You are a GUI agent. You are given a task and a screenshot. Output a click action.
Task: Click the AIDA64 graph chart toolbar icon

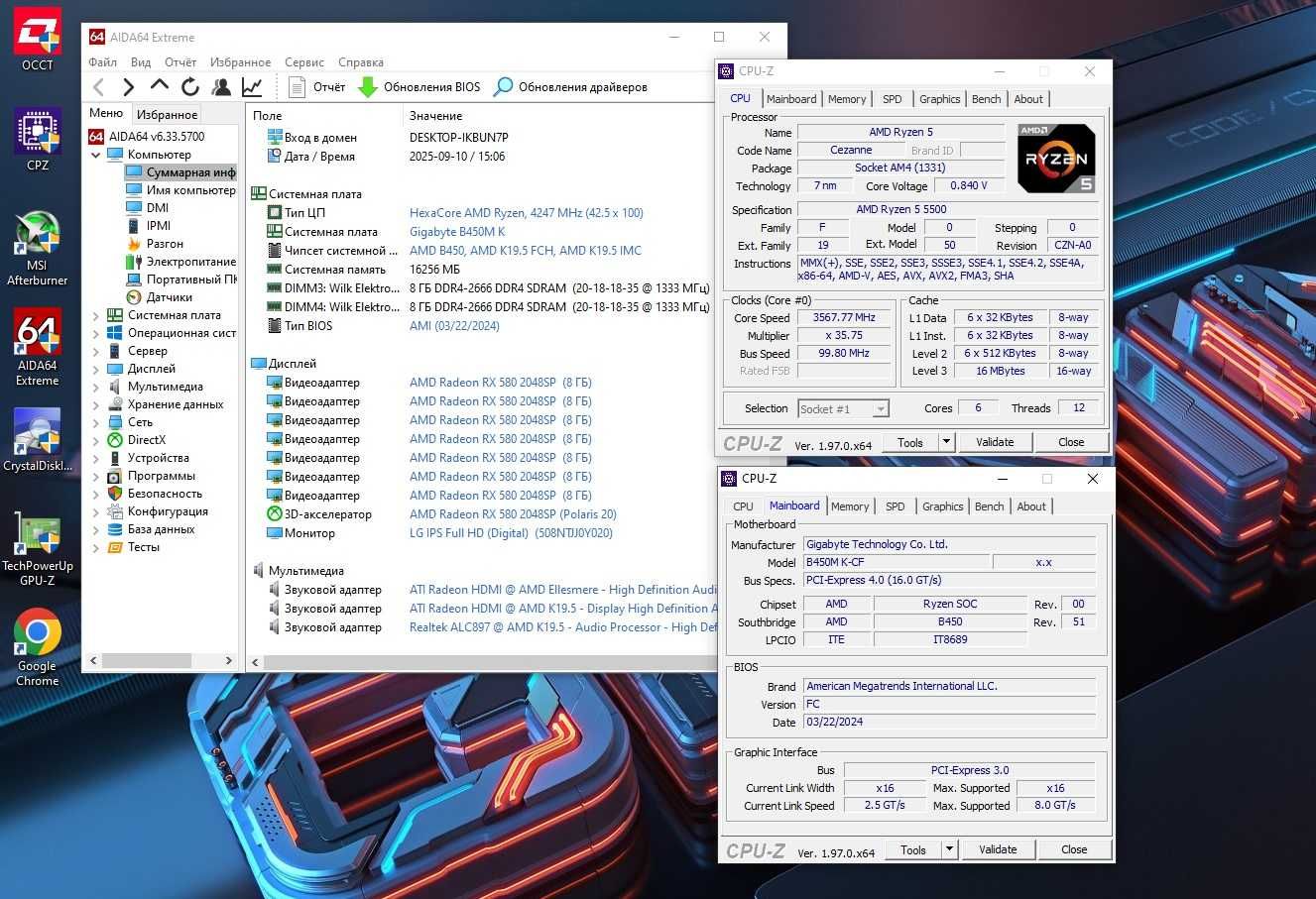coord(252,87)
